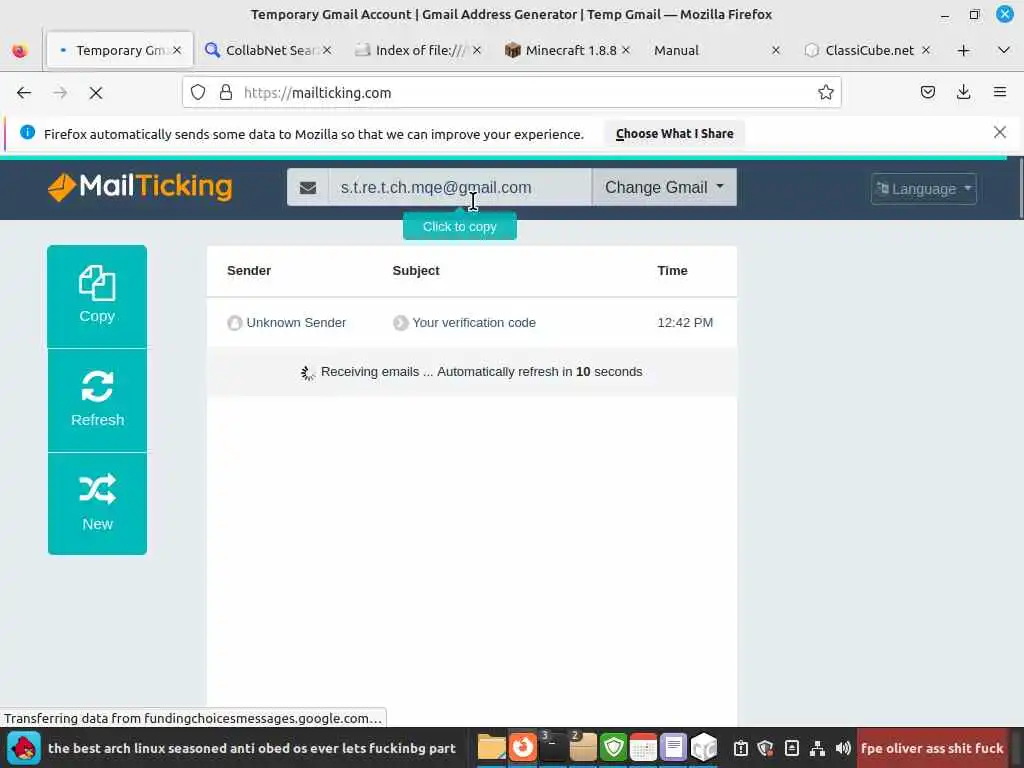1024x768 pixels.
Task: Show site security lock information
Action: tap(226, 93)
